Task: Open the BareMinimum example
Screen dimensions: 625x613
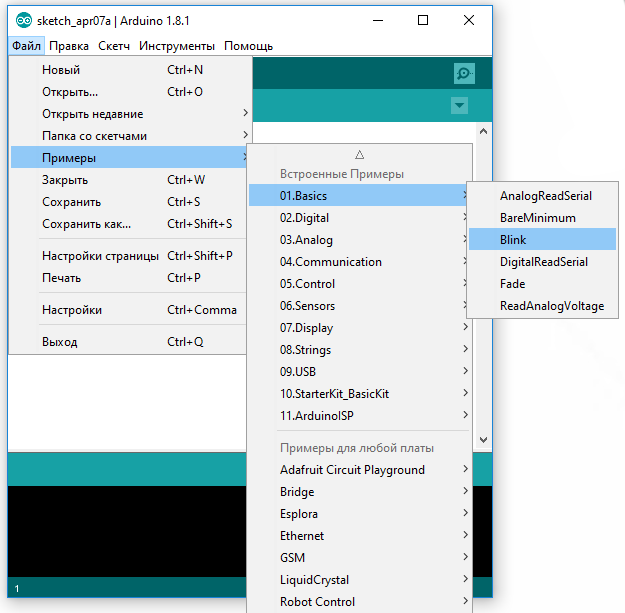Action: (542, 218)
